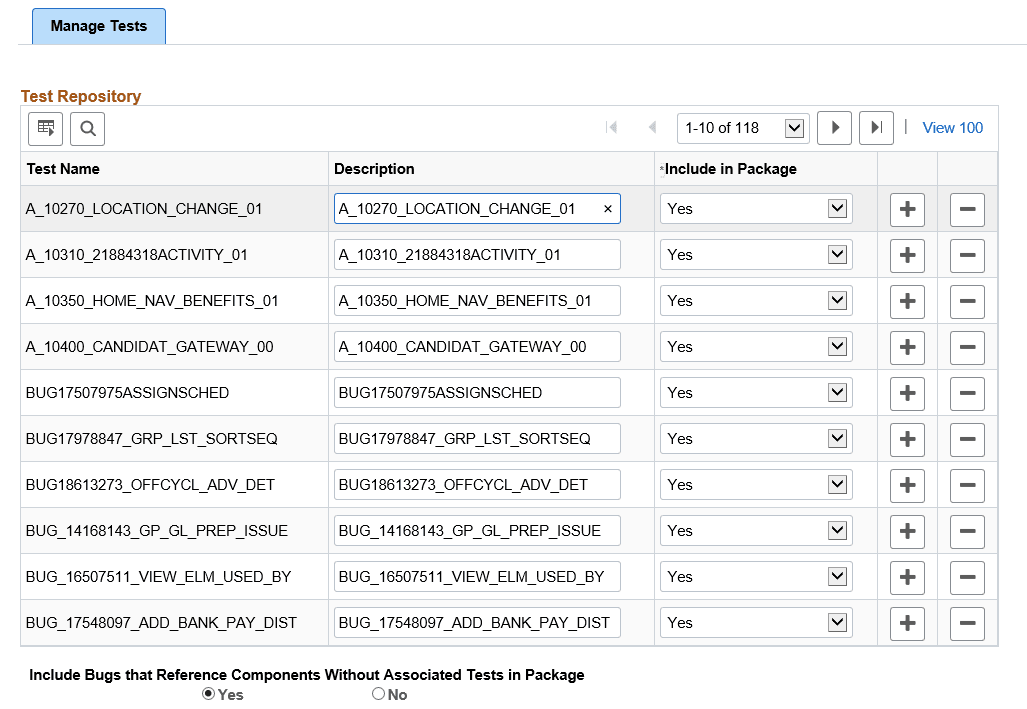
Task: Open the 1-10 of 118 pagination dropdown
Action: point(742,127)
